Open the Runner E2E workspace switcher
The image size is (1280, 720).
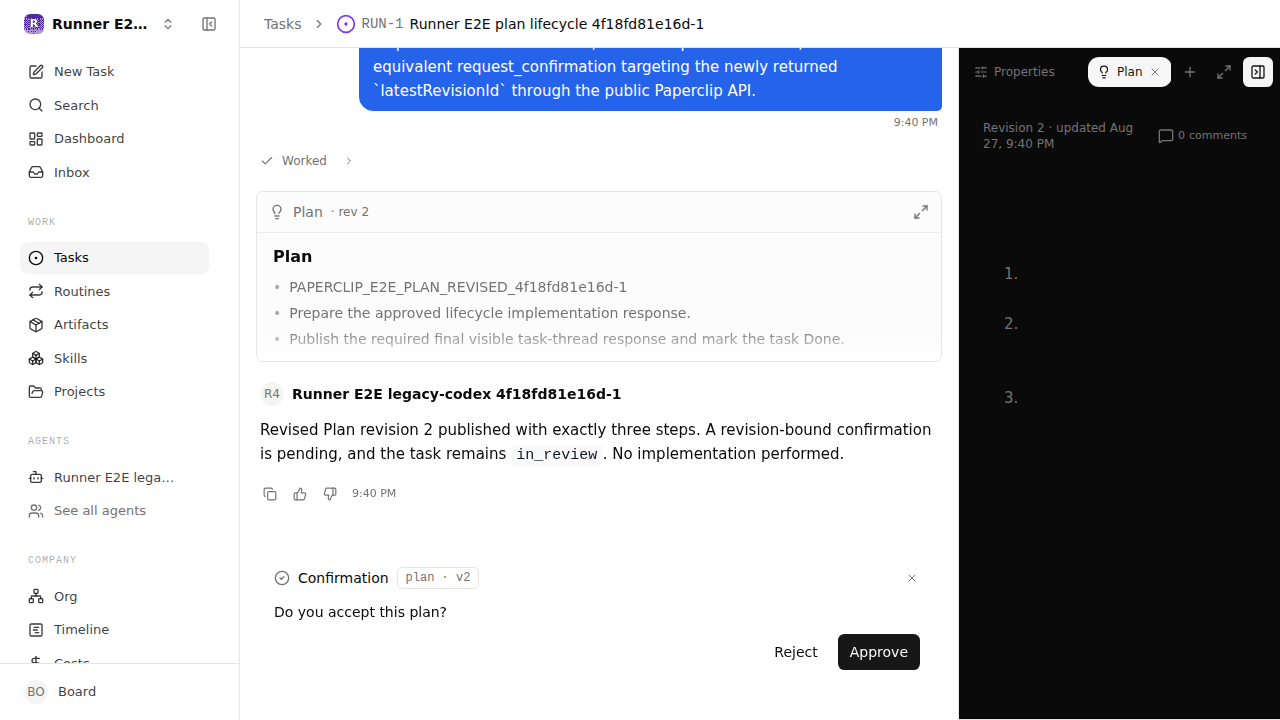99,24
